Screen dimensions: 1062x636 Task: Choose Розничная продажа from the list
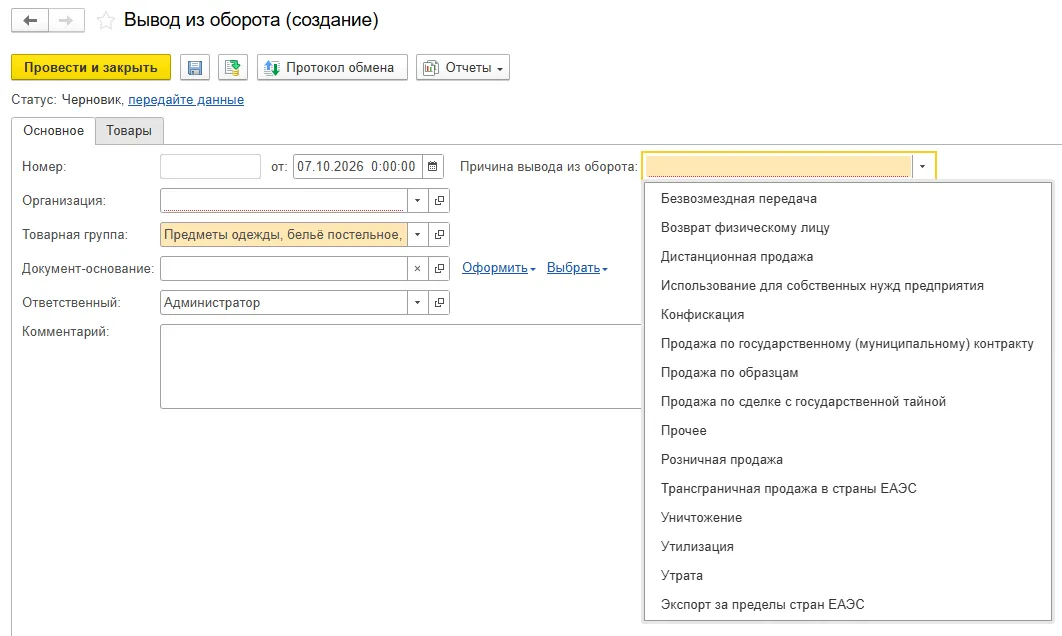point(721,459)
